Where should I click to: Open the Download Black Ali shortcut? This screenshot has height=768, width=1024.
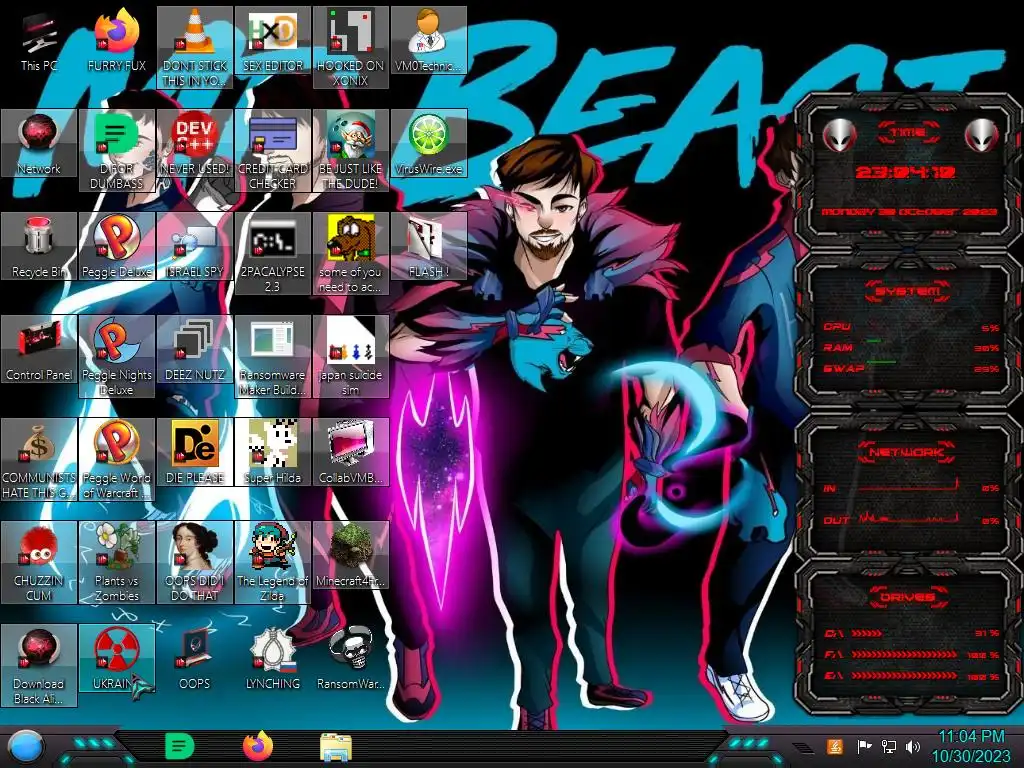(x=39, y=666)
